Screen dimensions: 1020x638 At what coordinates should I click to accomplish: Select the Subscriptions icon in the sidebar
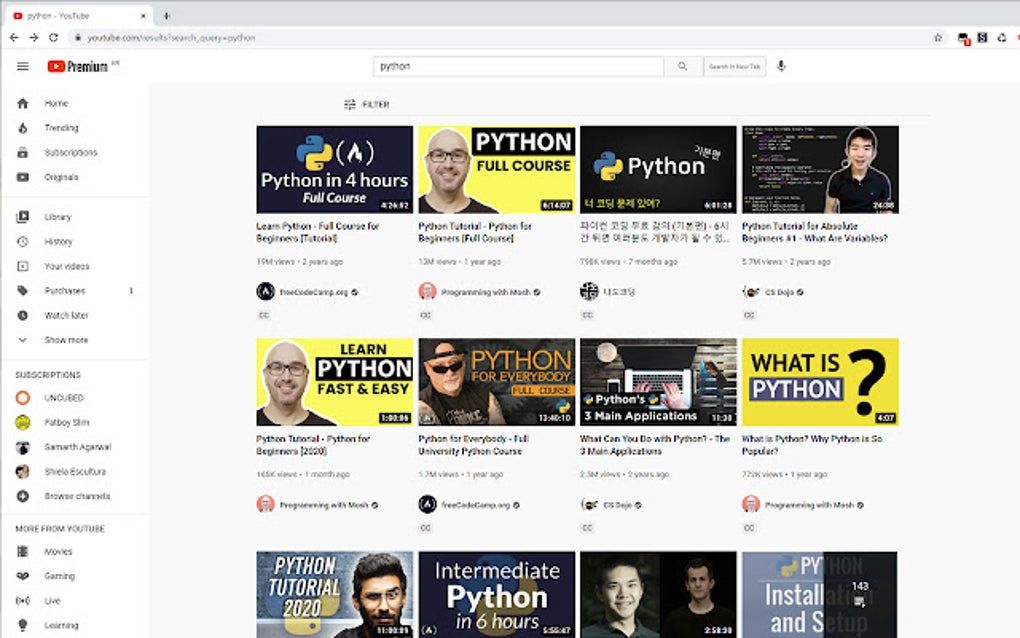21,152
